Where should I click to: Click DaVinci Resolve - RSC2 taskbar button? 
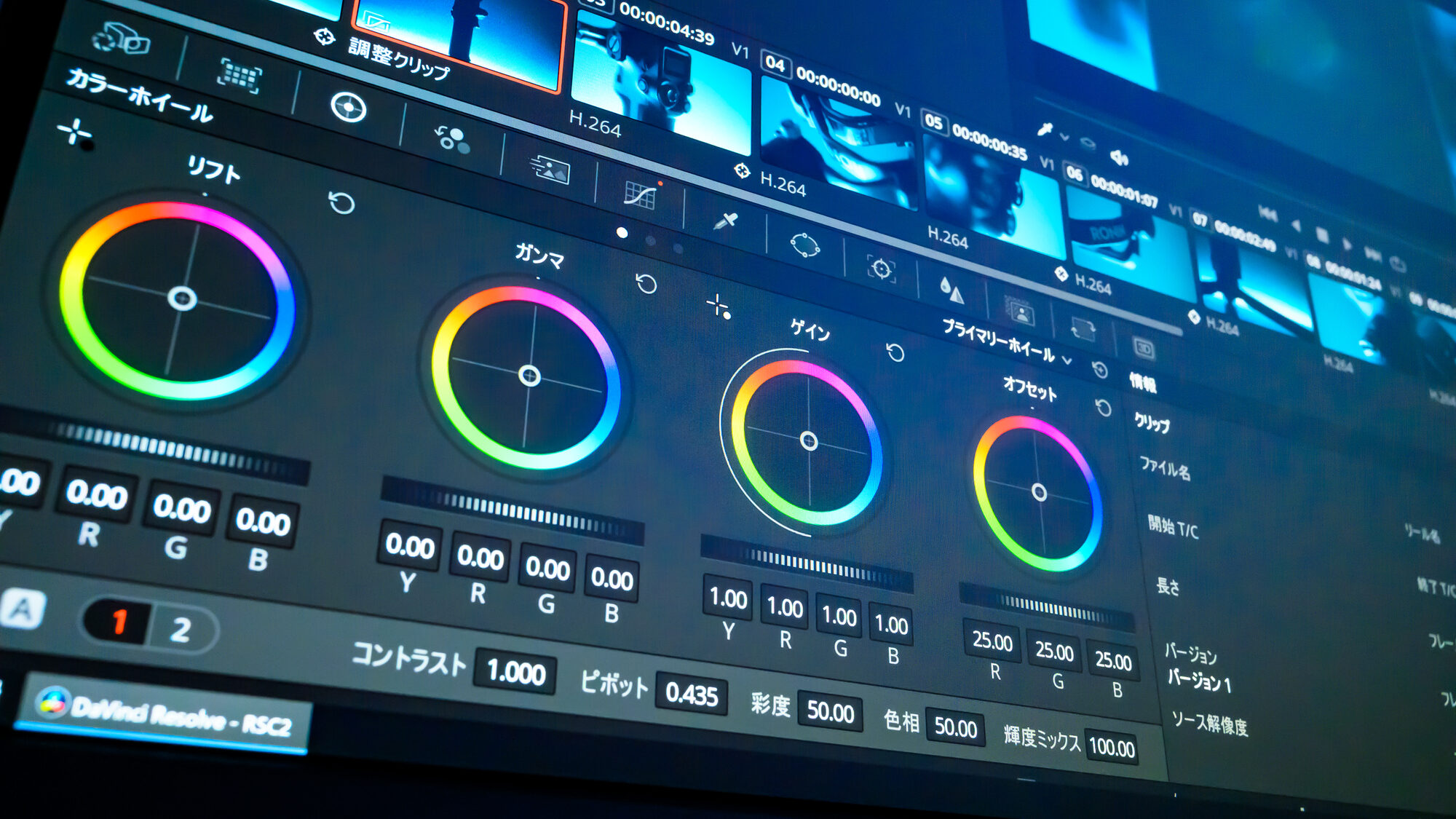coord(166,713)
